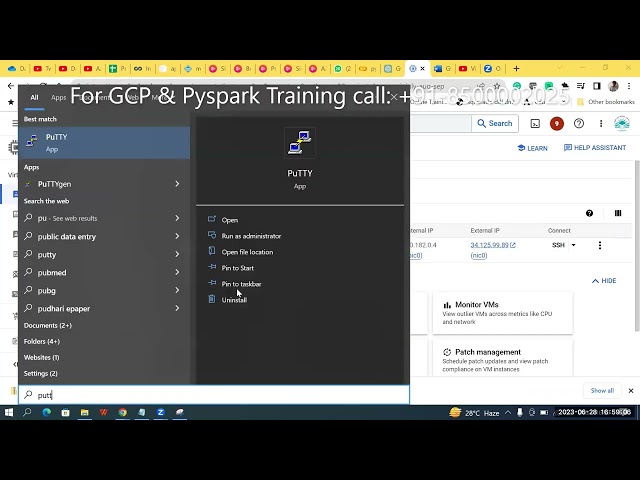
Task: Choose Open file location for PuTTY
Action: pyautogui.click(x=247, y=252)
